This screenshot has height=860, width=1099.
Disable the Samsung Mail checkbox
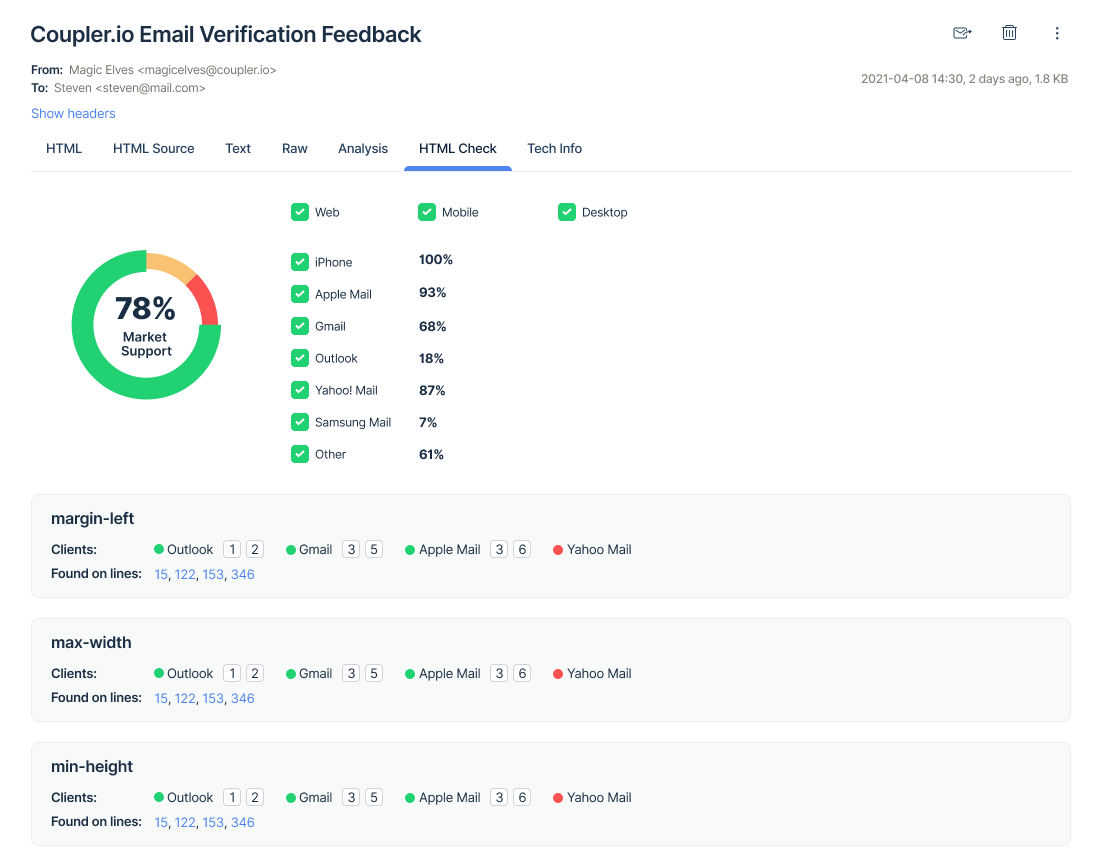click(x=300, y=422)
